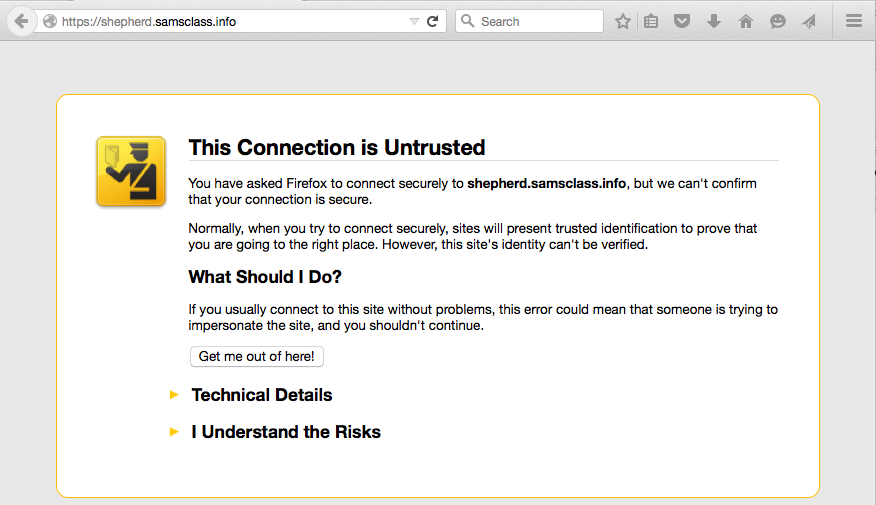
Task: Open the URL bar history dropdown
Action: [414, 21]
